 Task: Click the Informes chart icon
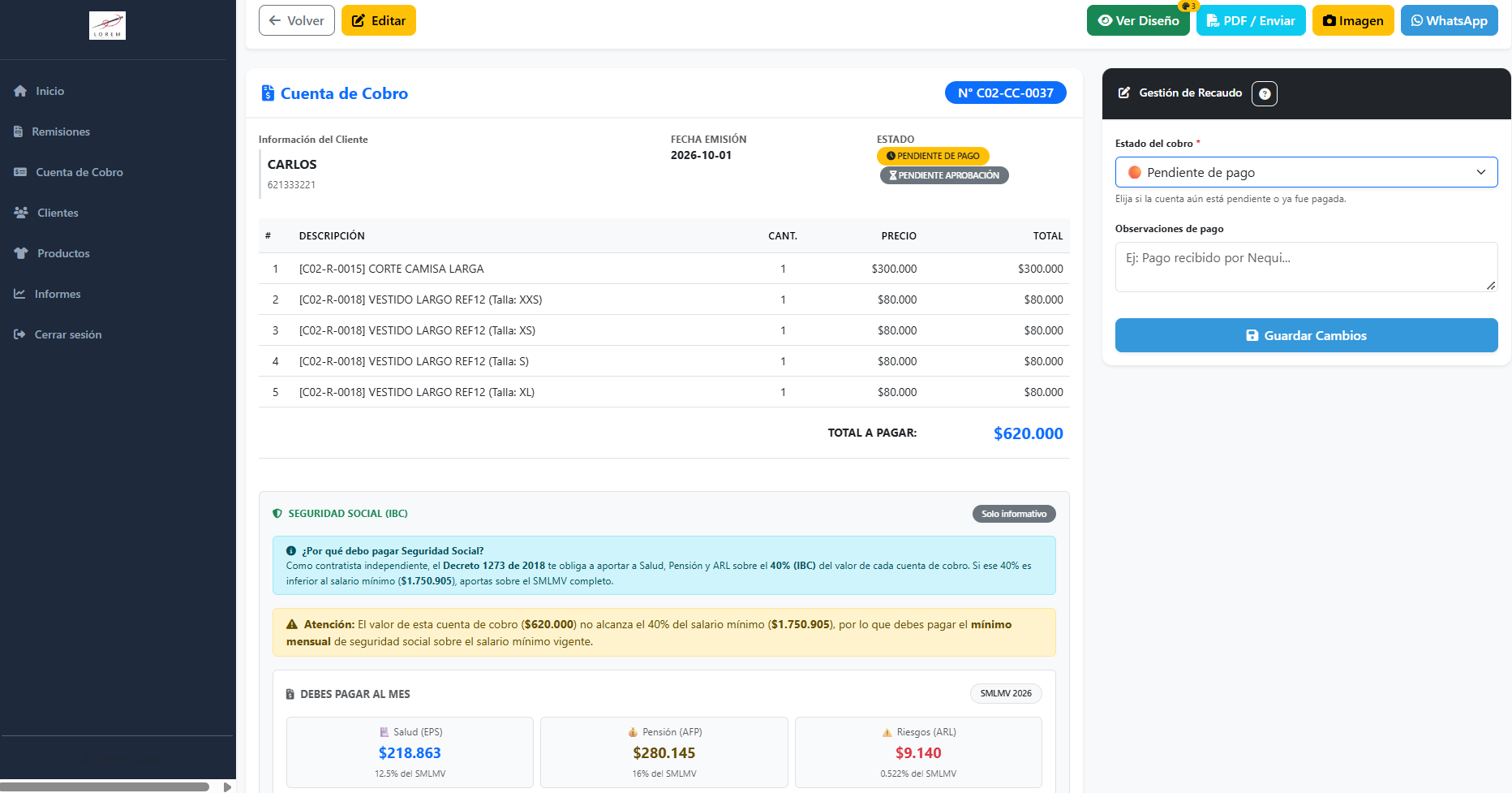coord(19,294)
